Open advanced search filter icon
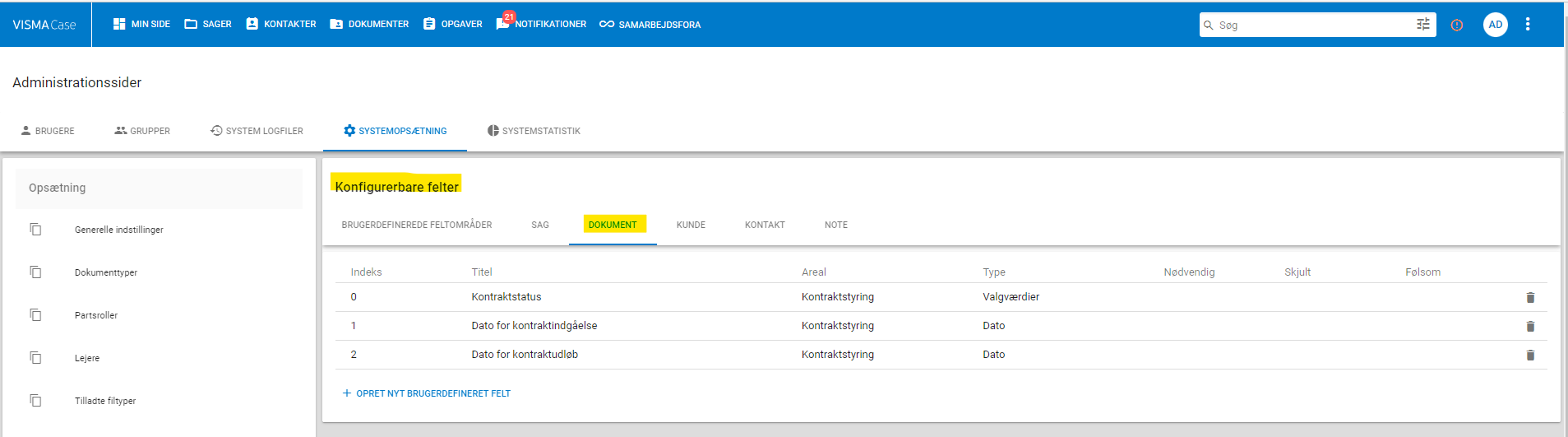This screenshot has width=1568, height=437. click(1423, 24)
